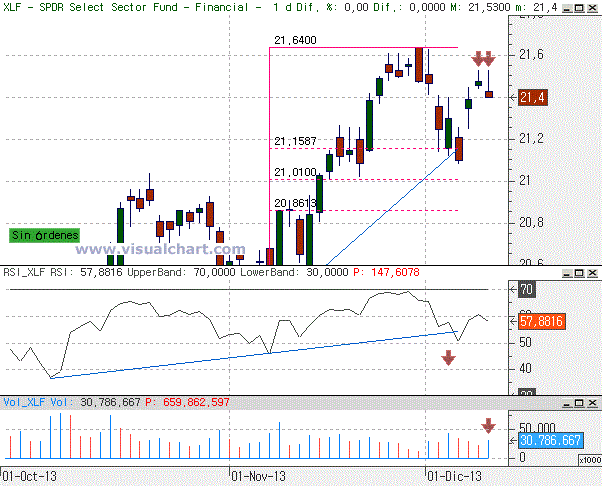The image size is (602, 486).
Task: Maximize the Vol_XLF volume panel
Action: [x=580, y=403]
